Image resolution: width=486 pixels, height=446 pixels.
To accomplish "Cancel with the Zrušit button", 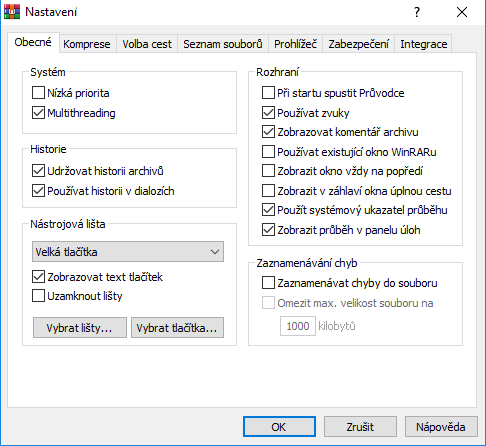I will pos(360,426).
